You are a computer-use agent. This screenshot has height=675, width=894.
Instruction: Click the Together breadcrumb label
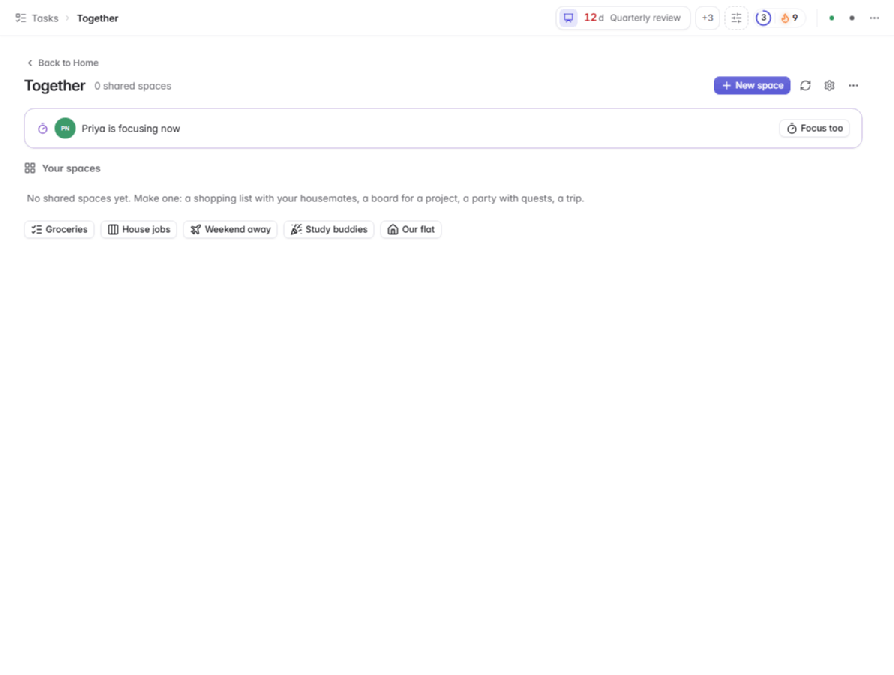97,18
